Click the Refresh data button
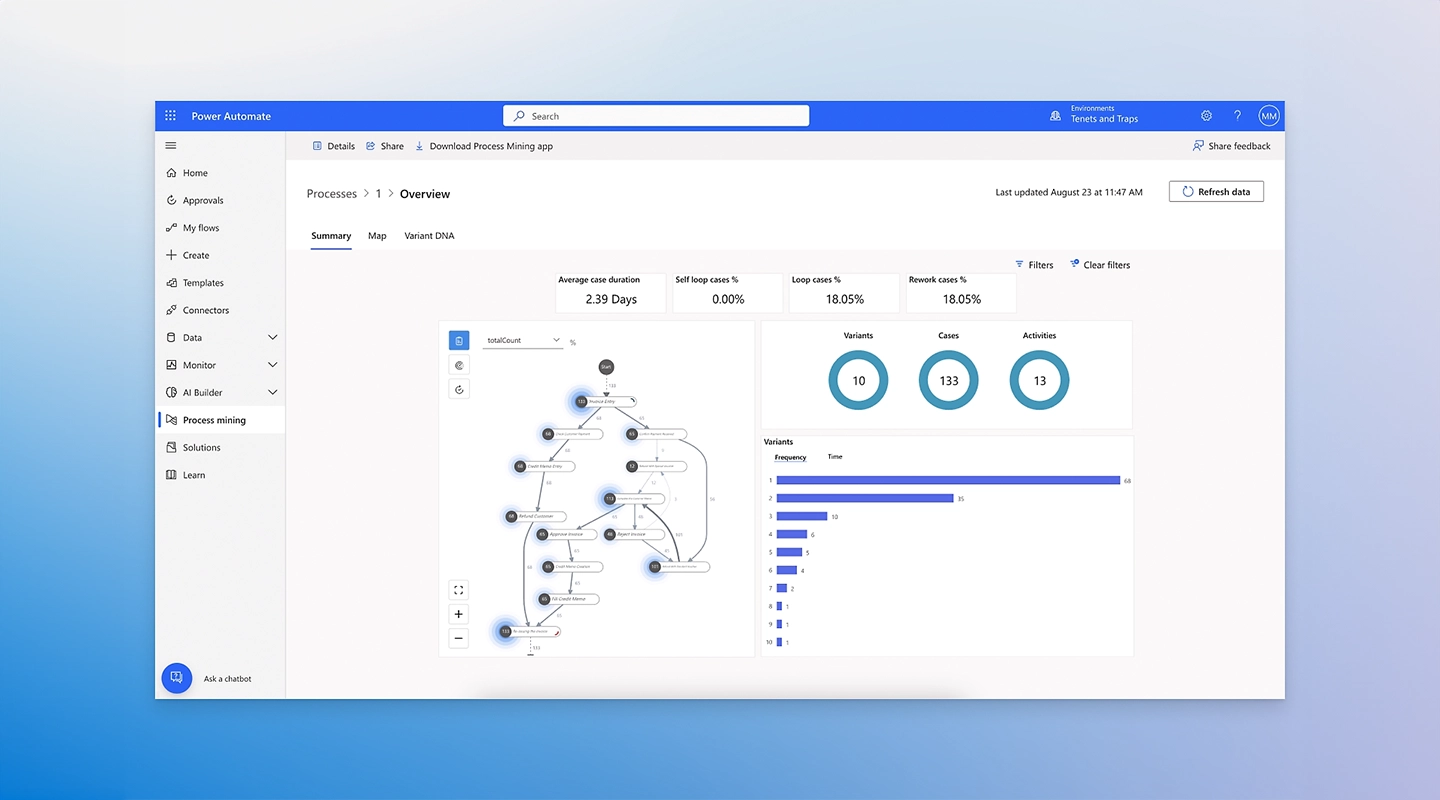This screenshot has height=800, width=1440. (x=1216, y=192)
